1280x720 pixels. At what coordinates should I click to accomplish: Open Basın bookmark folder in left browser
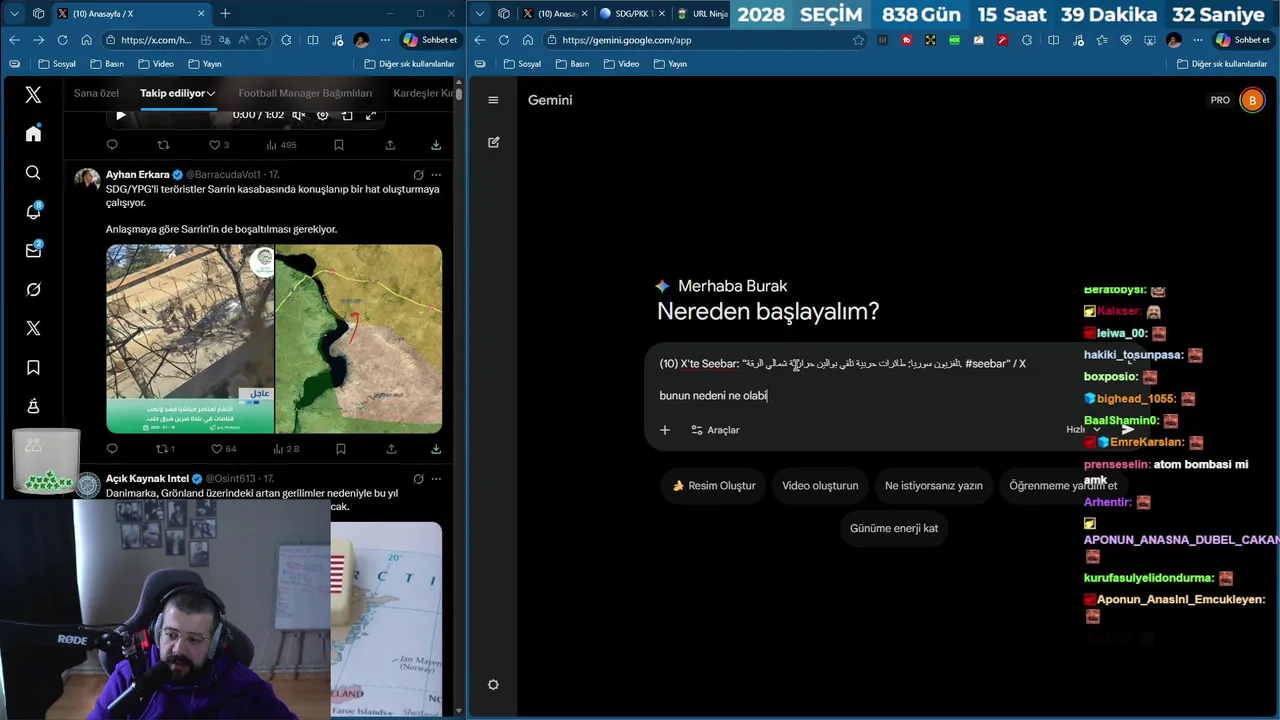[107, 64]
